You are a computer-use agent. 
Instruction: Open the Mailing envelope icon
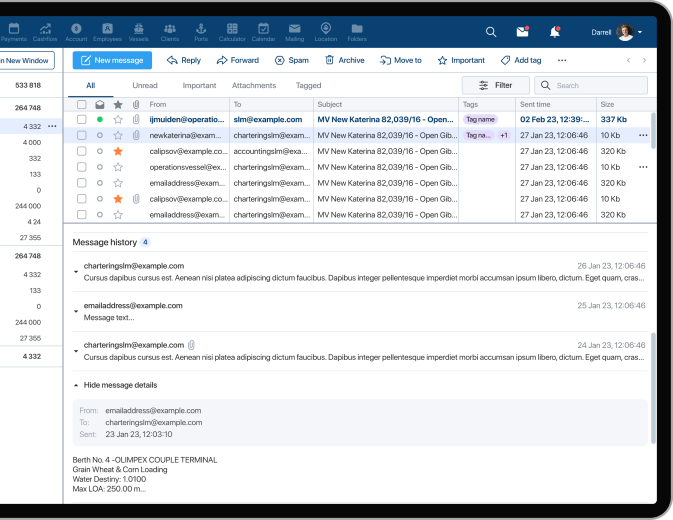click(x=294, y=29)
